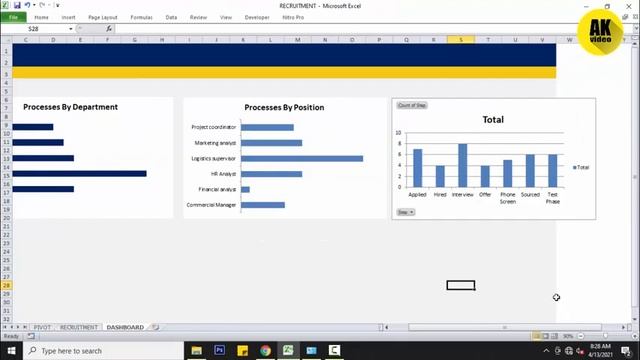
Task: Open the Review ribbon tab
Action: point(198,18)
